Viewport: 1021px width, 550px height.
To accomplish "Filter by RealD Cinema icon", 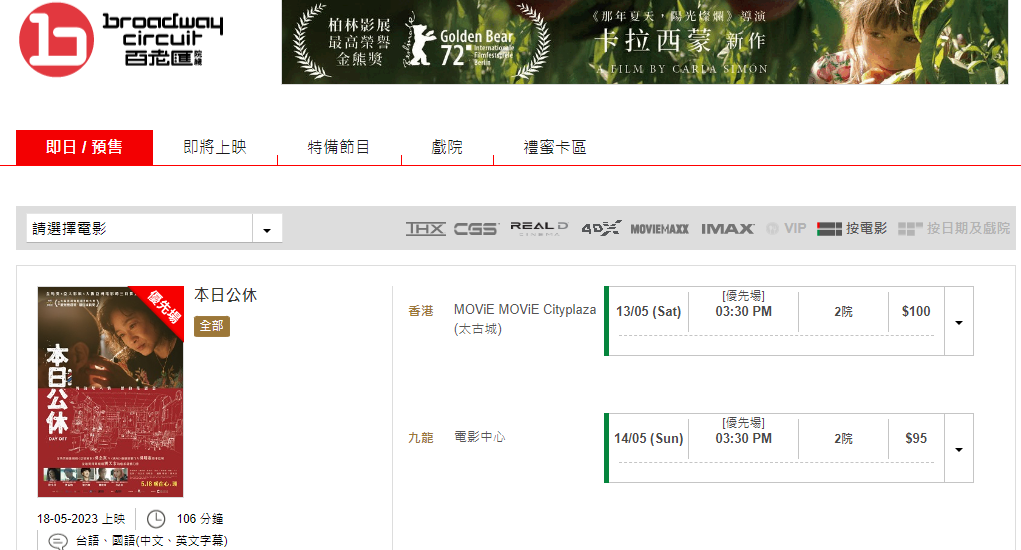I will [538, 228].
